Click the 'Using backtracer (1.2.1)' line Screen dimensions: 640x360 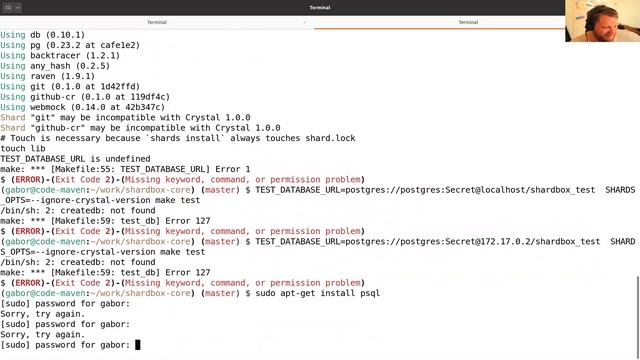point(60,56)
